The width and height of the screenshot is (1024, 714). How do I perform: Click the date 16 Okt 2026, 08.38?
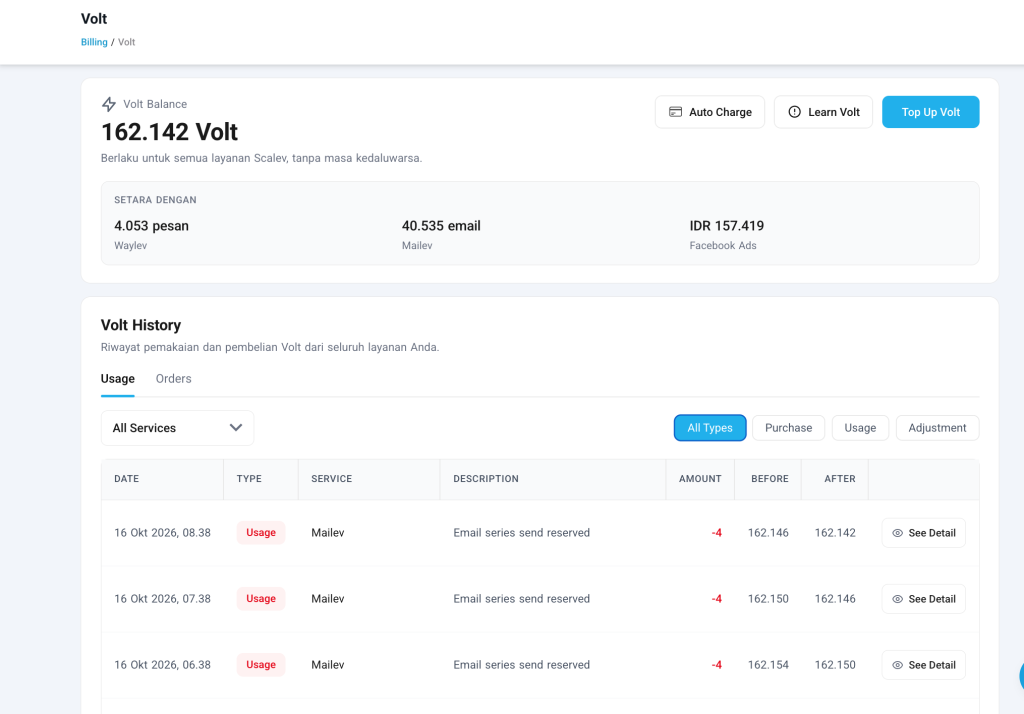click(163, 533)
